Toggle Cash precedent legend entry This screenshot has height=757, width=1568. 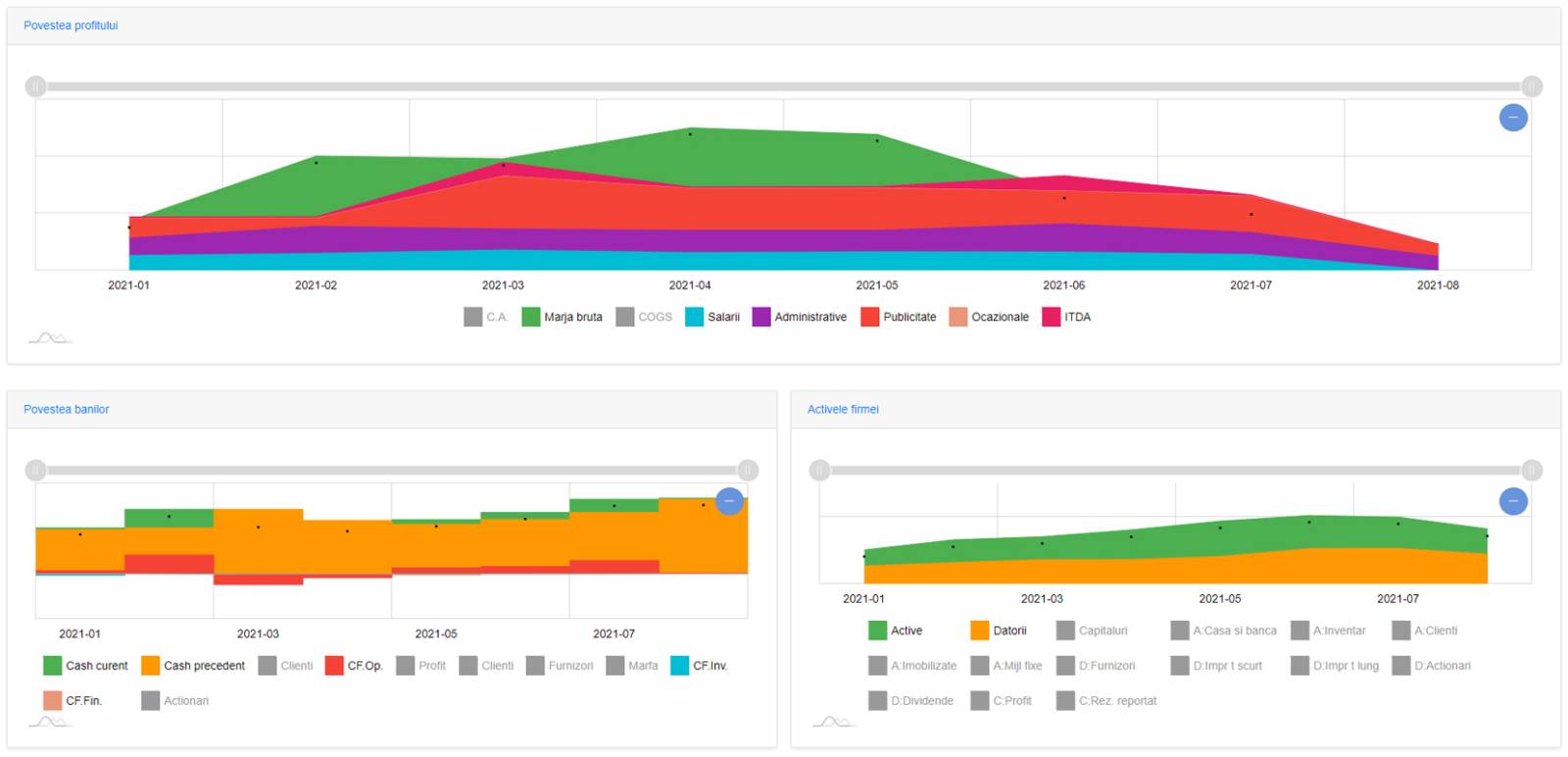coord(193,666)
